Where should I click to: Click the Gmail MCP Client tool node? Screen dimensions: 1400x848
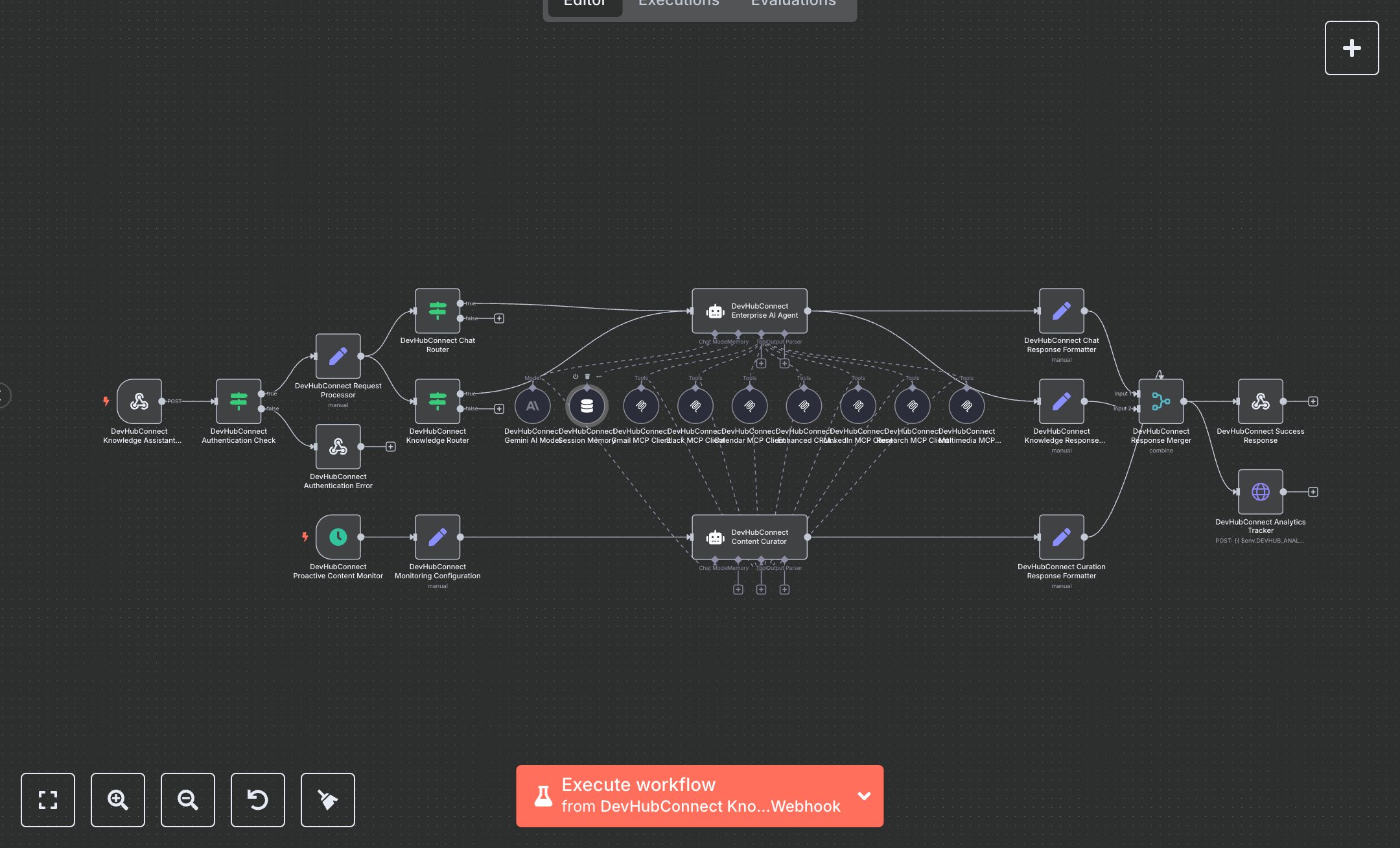(x=641, y=406)
